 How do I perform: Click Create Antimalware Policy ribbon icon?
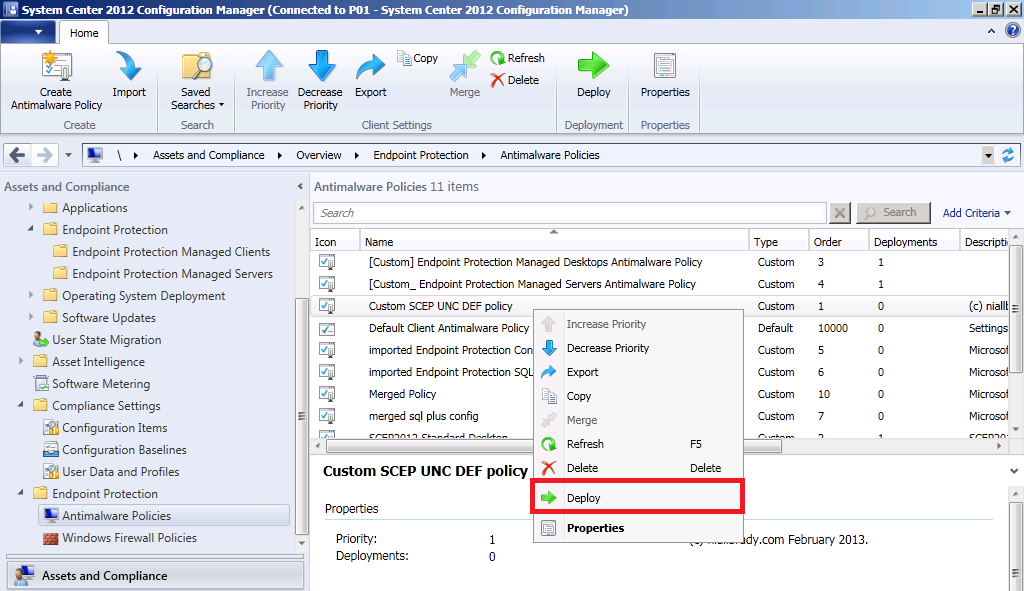coord(56,67)
